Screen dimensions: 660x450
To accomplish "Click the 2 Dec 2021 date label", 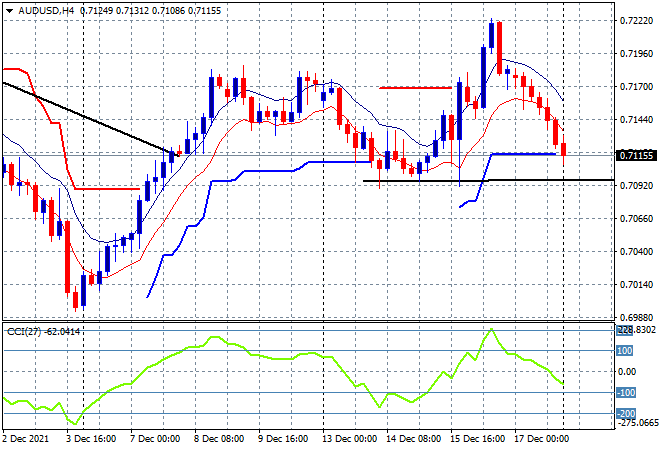I will 26,439.
